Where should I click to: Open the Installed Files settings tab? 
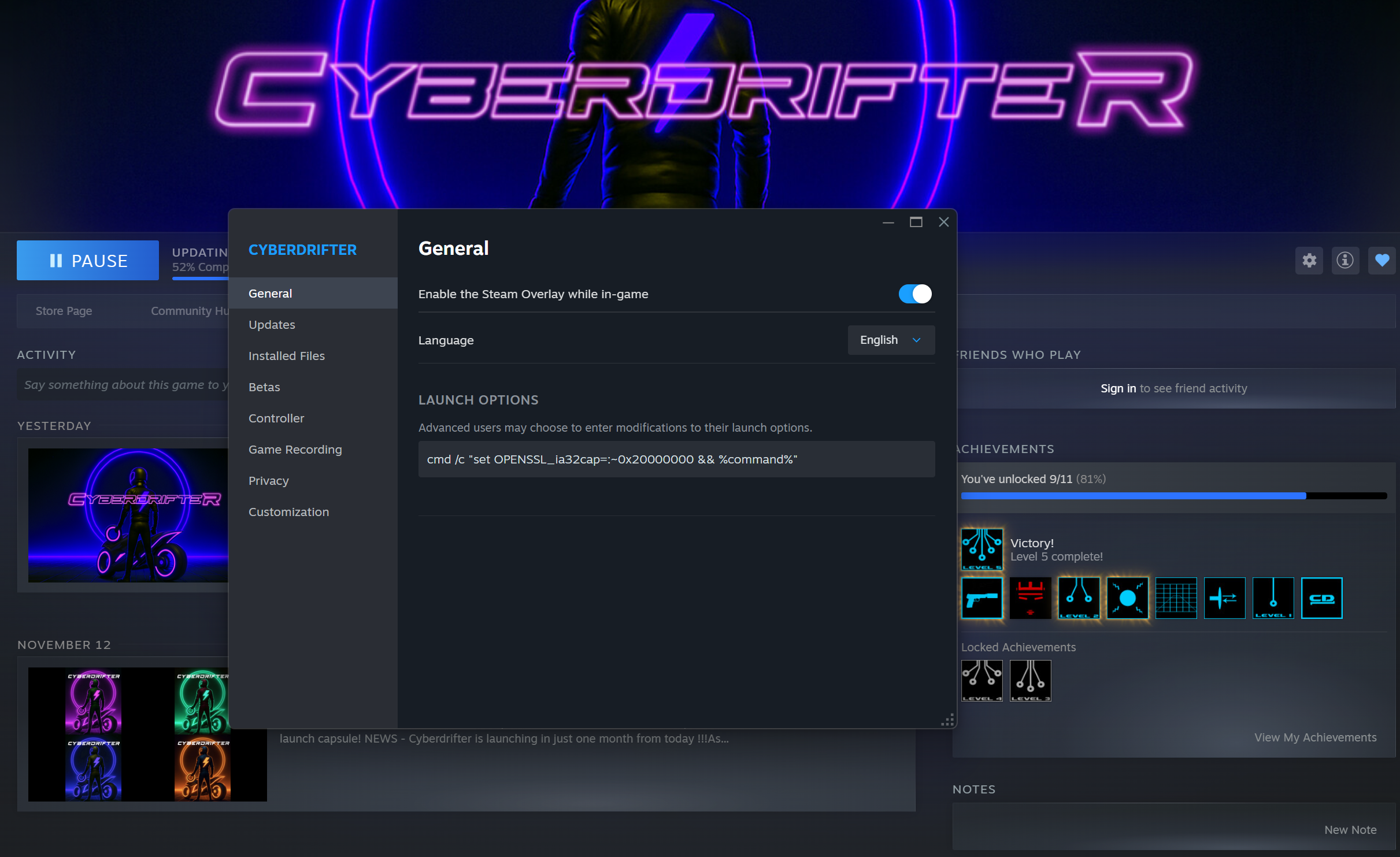313,356
